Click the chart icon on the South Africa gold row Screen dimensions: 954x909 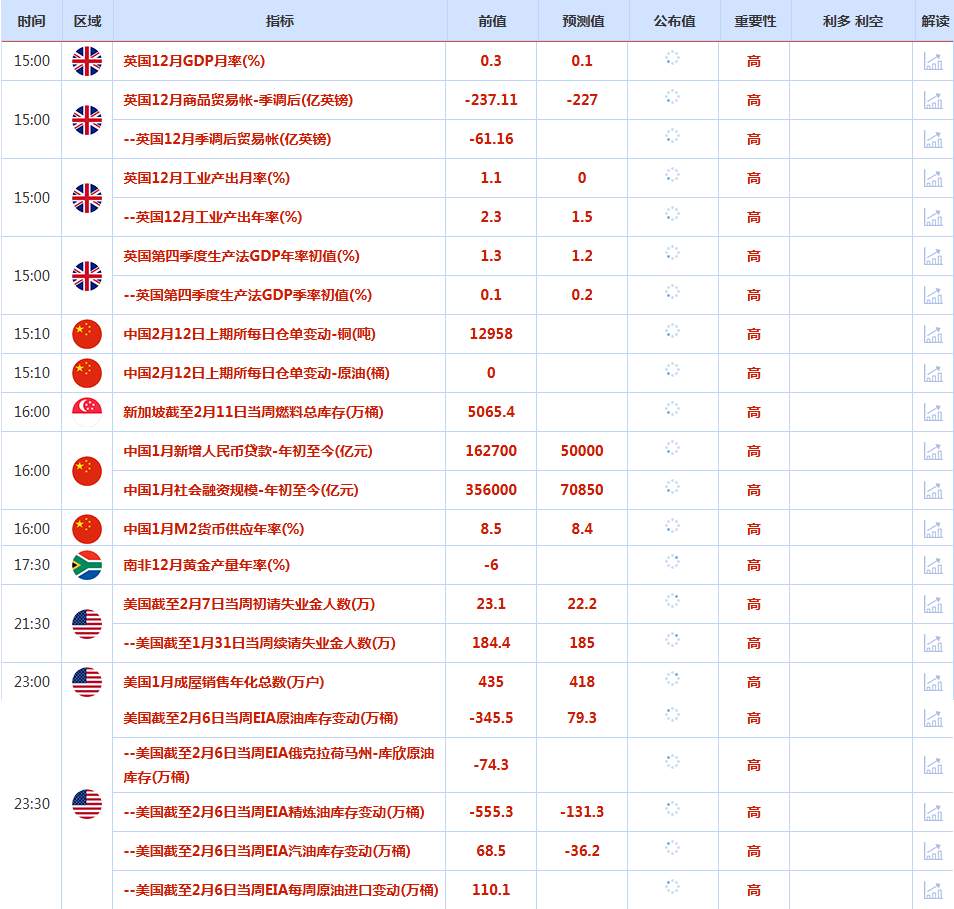tap(932, 565)
